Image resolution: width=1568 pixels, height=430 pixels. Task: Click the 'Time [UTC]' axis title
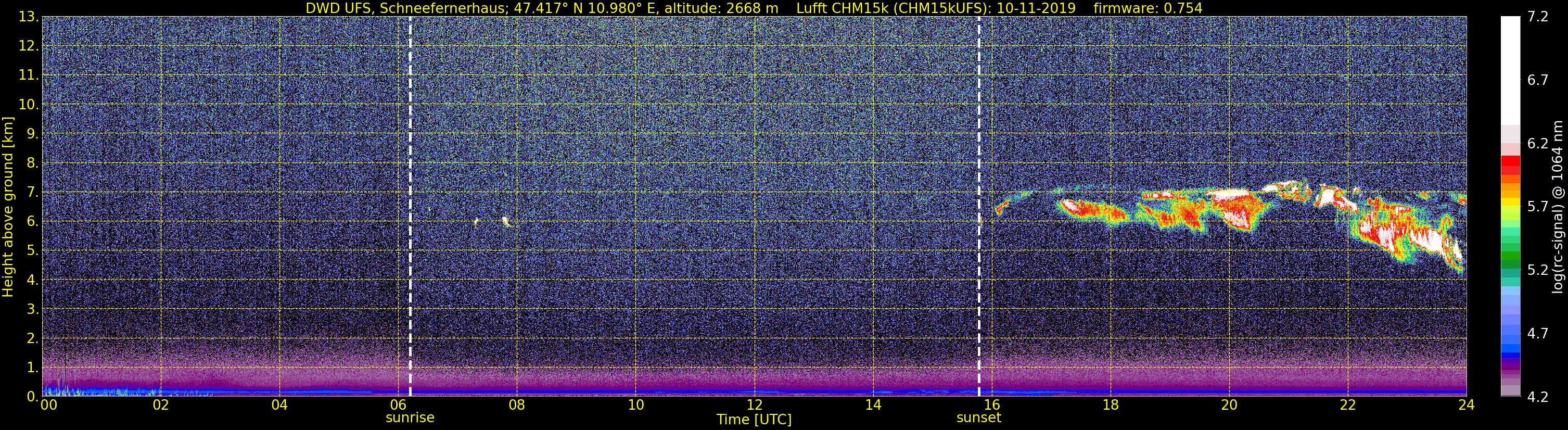click(x=754, y=420)
